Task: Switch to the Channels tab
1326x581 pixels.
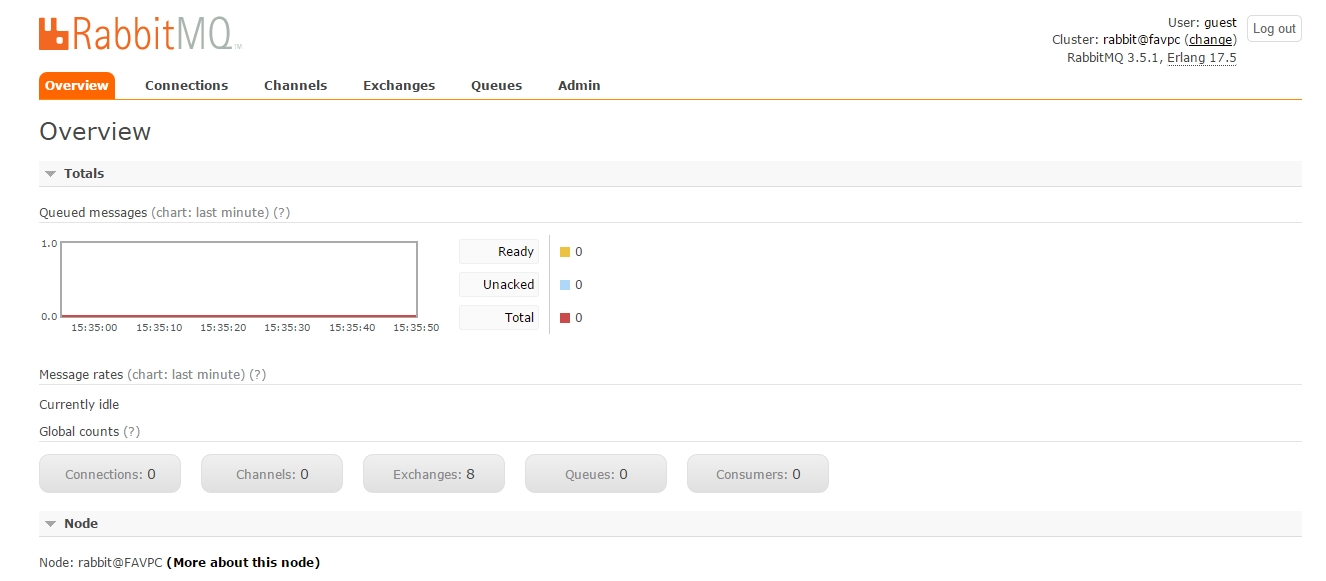Action: (x=295, y=86)
